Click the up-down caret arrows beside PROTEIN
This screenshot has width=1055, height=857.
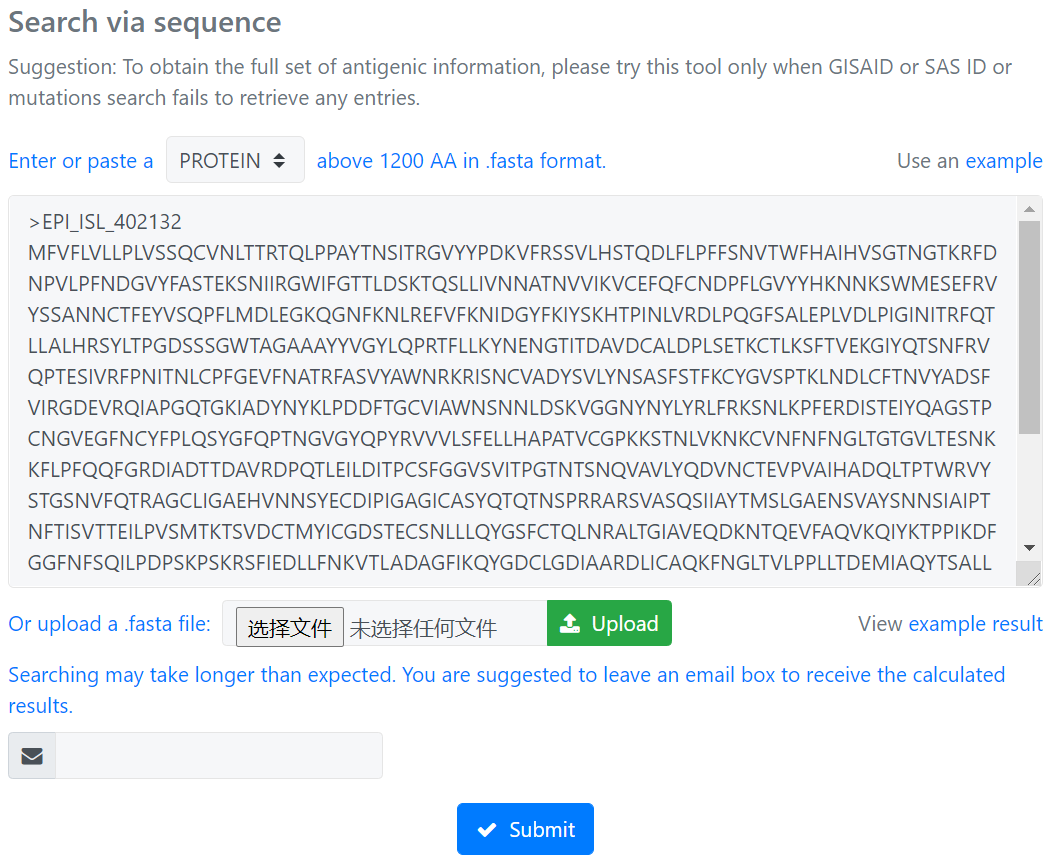pos(279,161)
